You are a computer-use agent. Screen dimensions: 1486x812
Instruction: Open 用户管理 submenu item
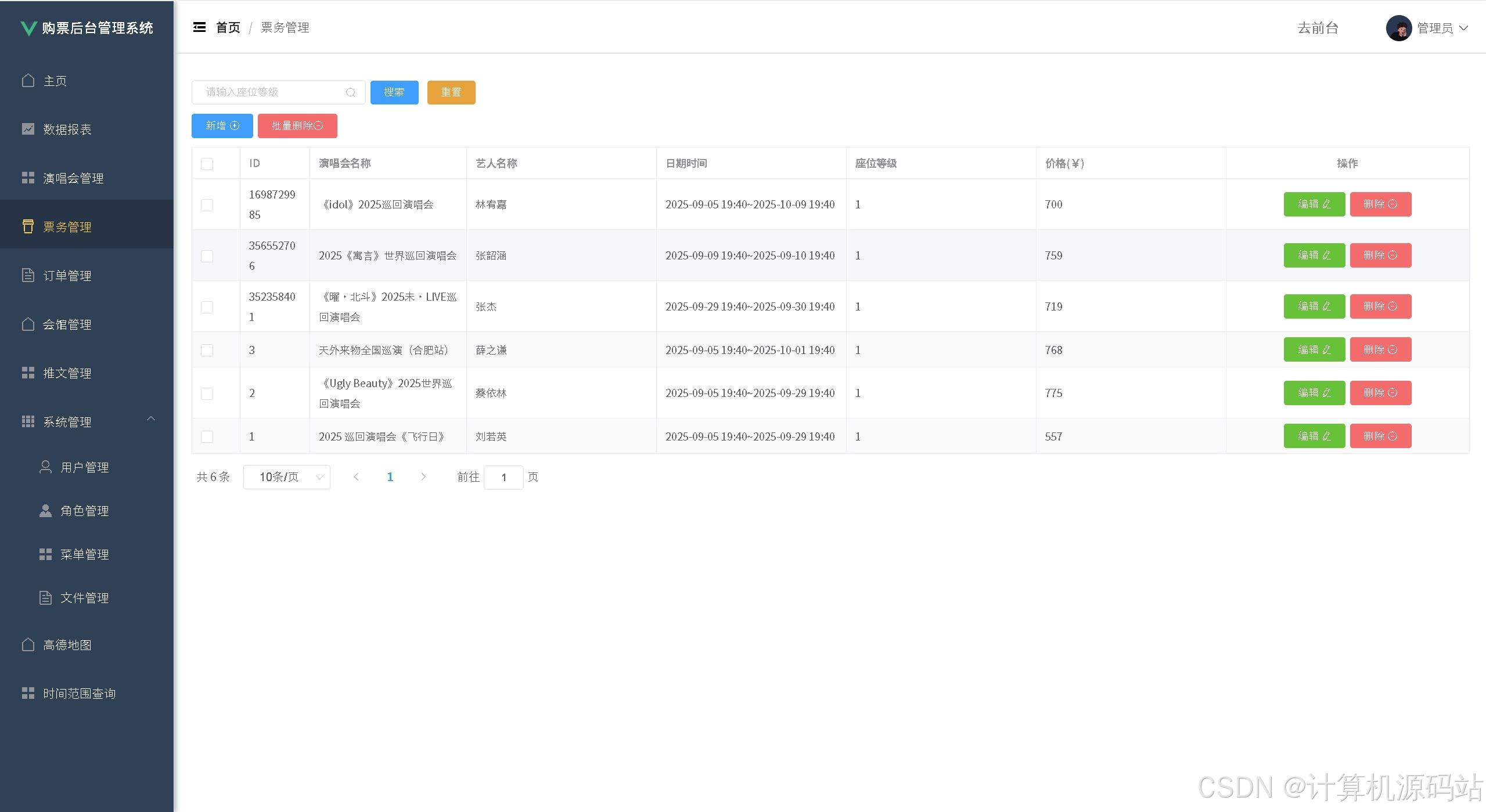pos(87,467)
